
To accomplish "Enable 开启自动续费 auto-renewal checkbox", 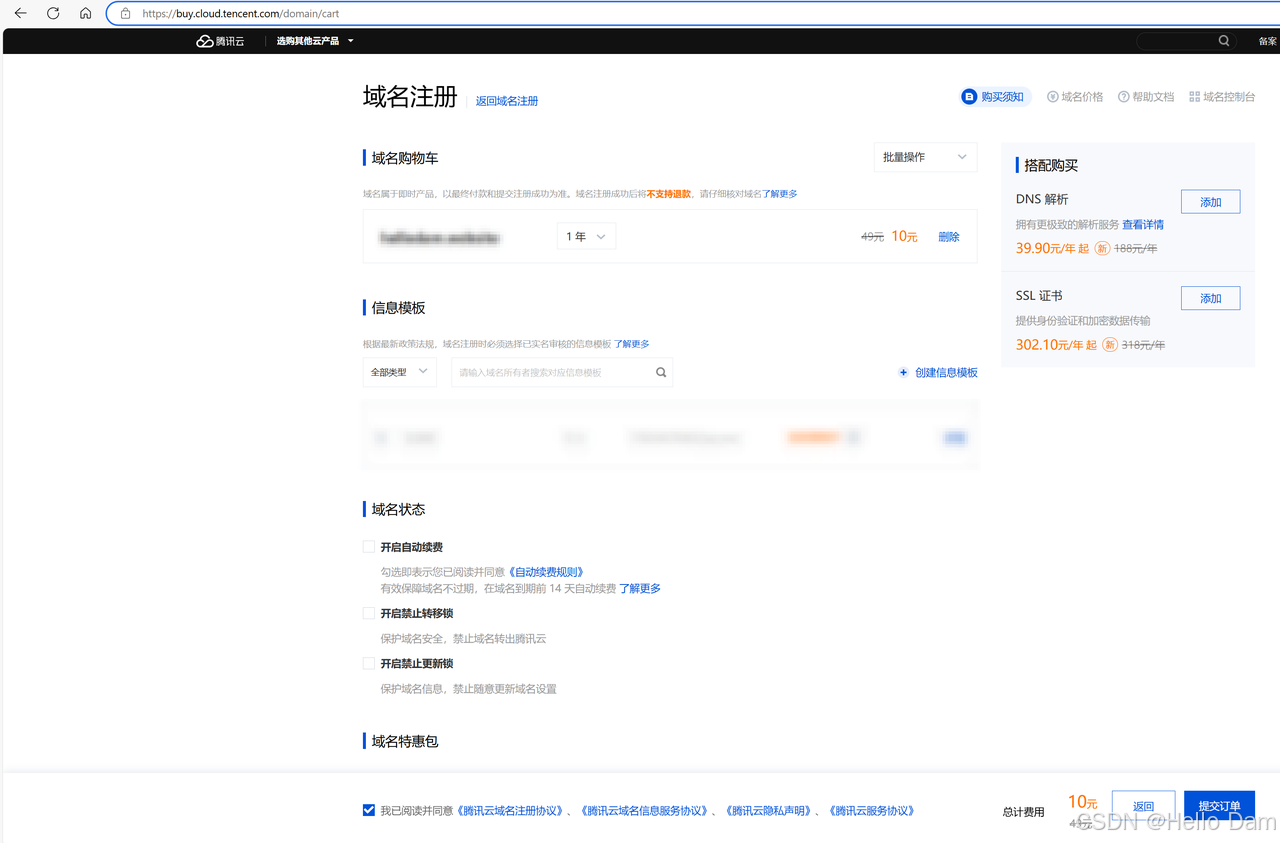I will (369, 546).
